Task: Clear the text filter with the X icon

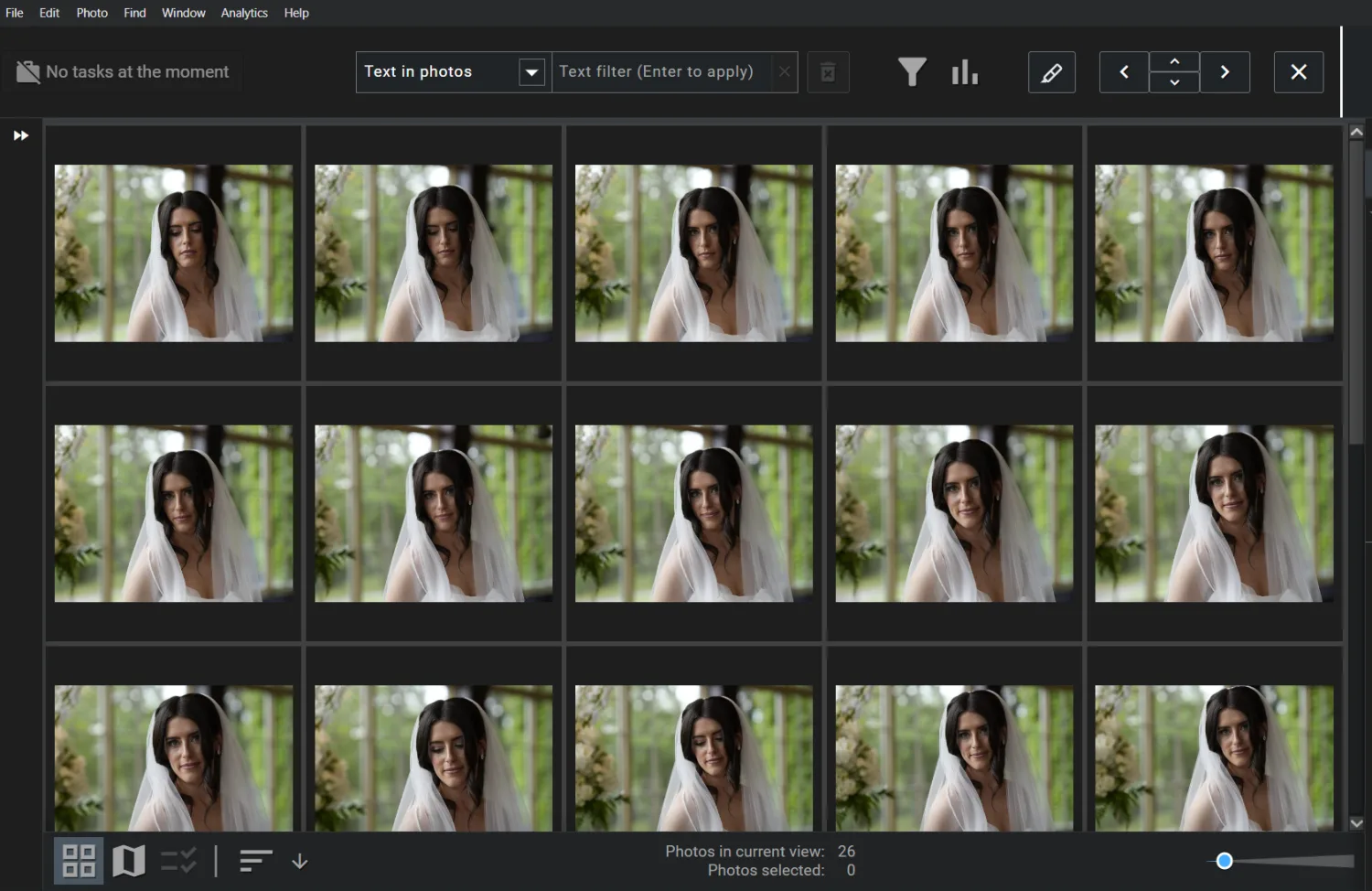Action: [x=784, y=72]
